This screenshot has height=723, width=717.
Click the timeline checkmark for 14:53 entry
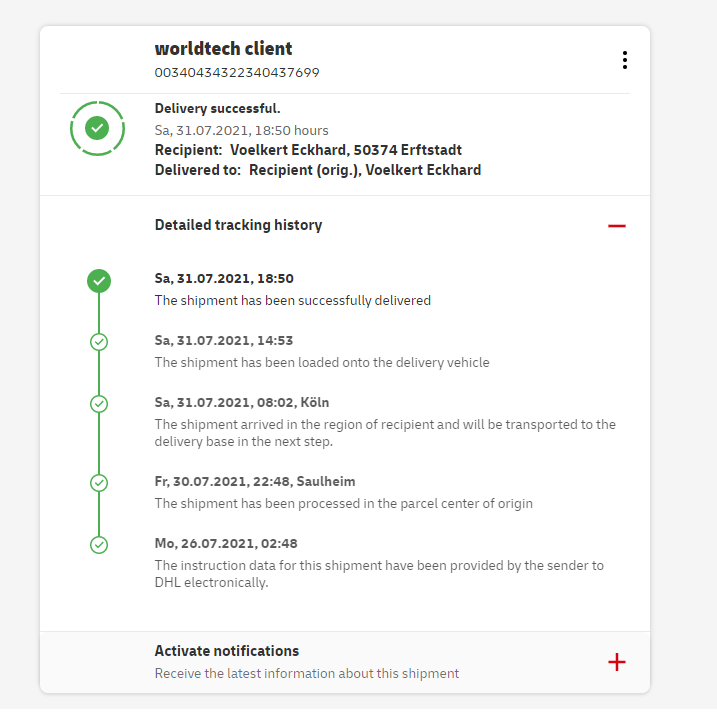(x=99, y=342)
